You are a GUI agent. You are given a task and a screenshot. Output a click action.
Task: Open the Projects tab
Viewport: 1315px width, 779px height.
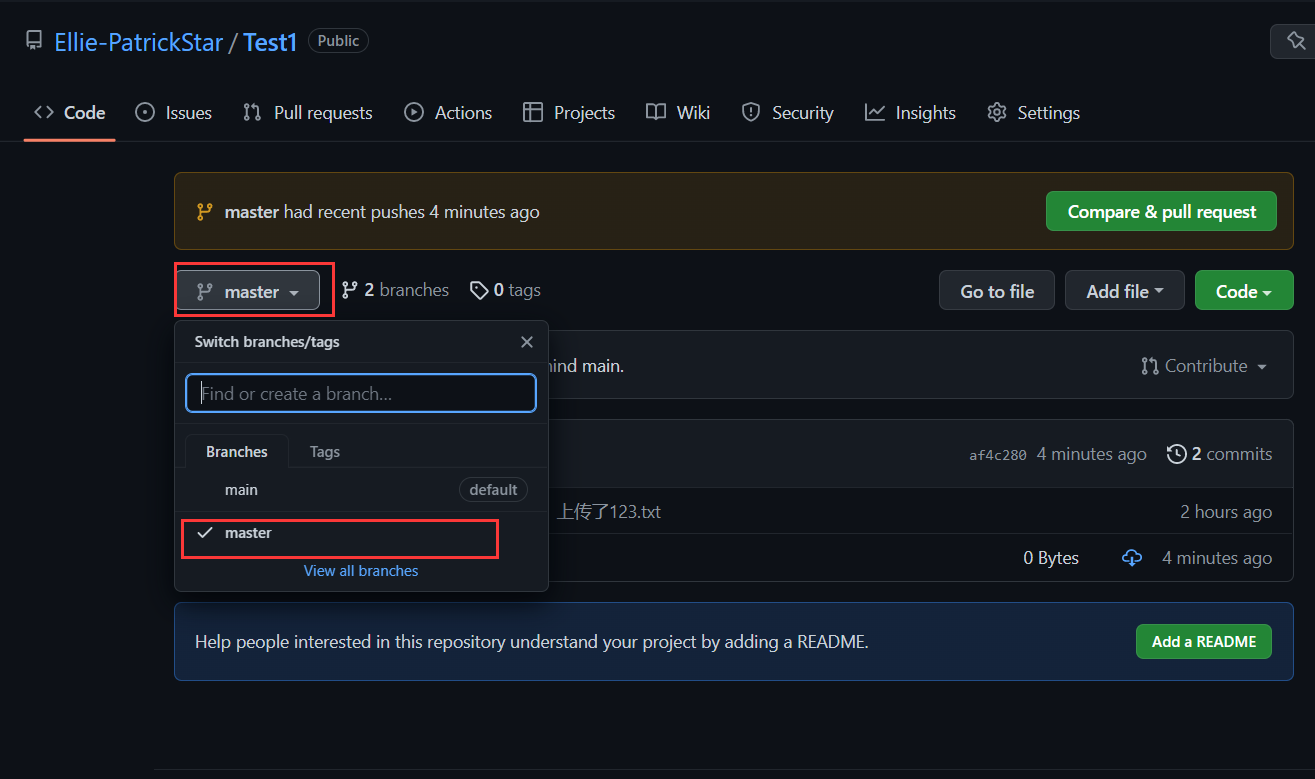point(569,113)
